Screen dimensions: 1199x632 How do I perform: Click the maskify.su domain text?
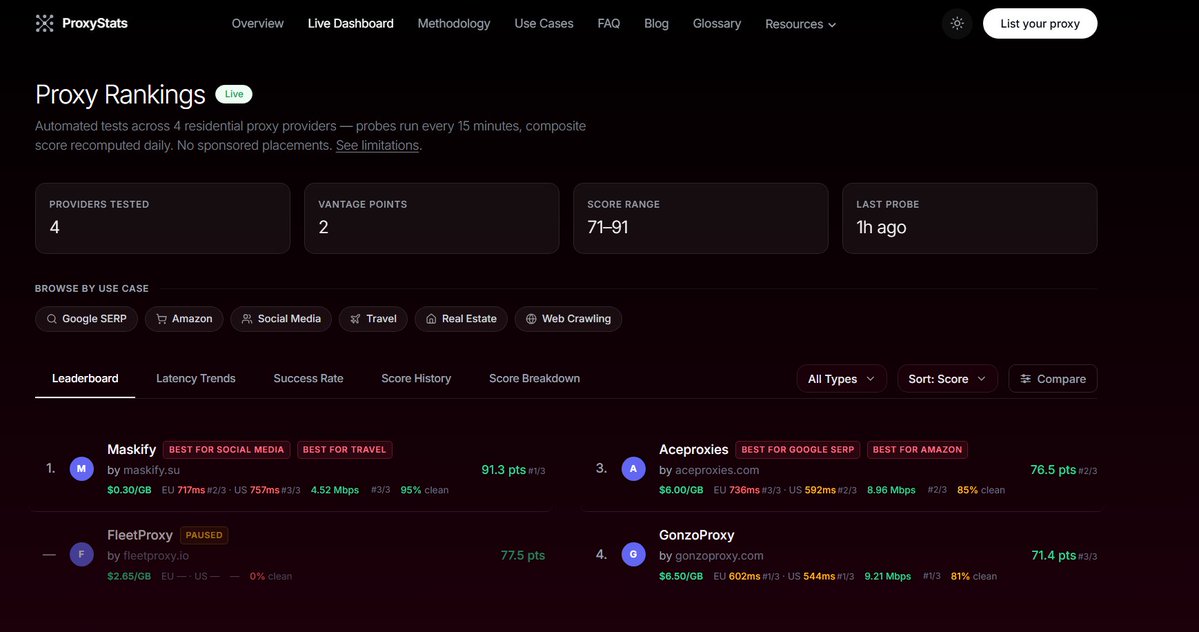(151, 470)
